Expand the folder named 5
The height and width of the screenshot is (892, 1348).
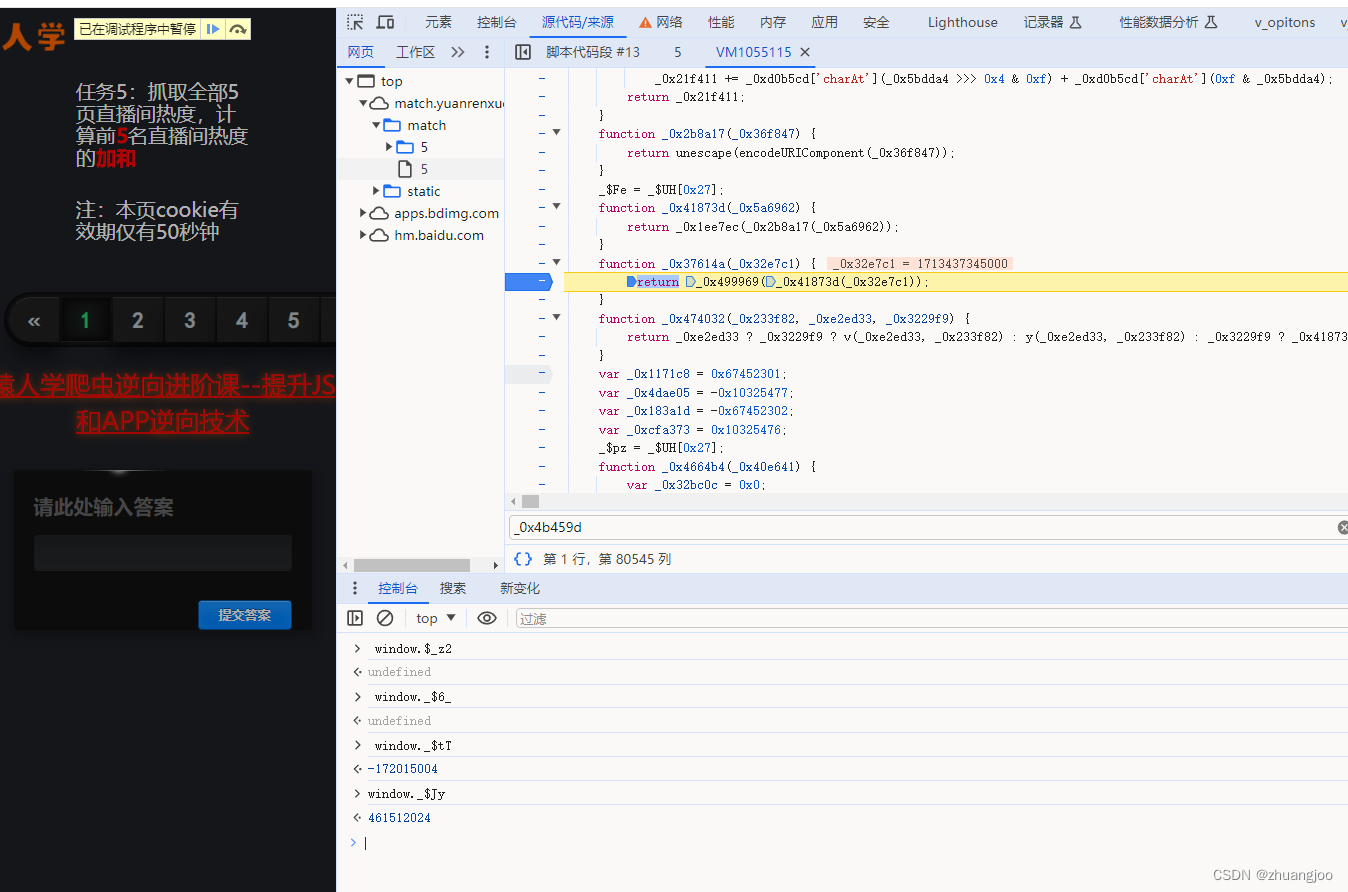coord(390,147)
